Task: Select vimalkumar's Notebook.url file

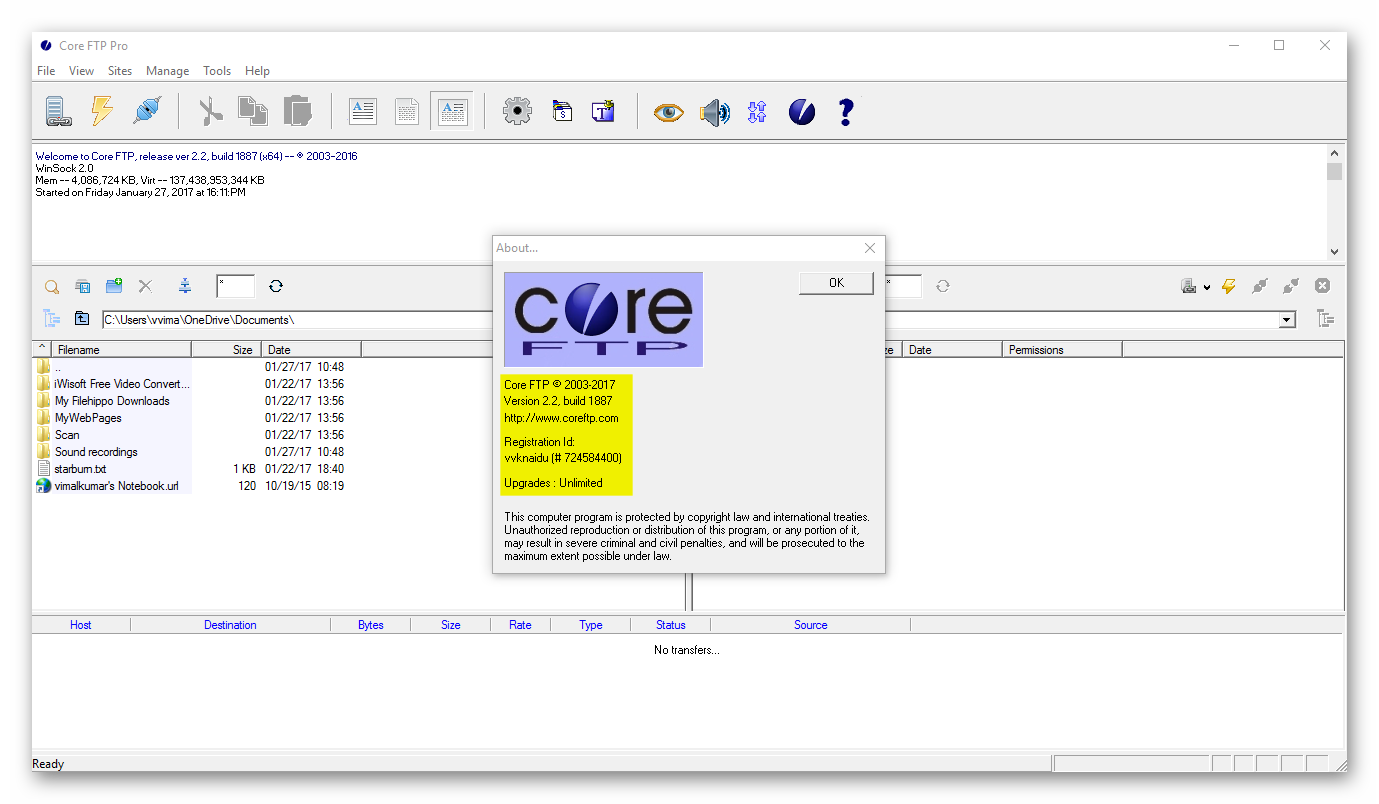Action: pyautogui.click(x=116, y=486)
